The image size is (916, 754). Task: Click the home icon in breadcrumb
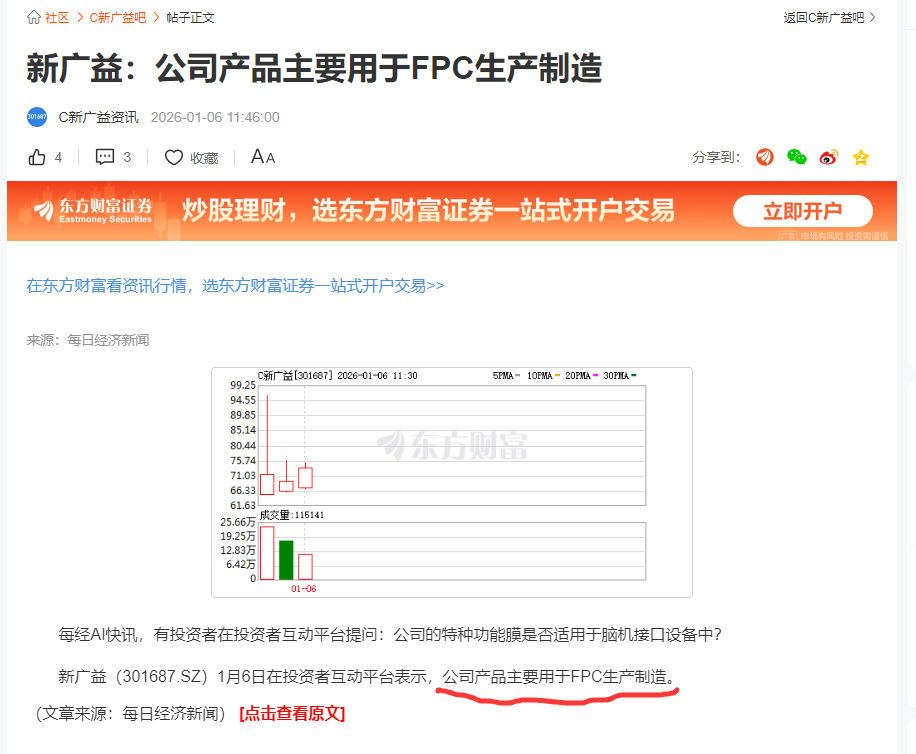34,18
